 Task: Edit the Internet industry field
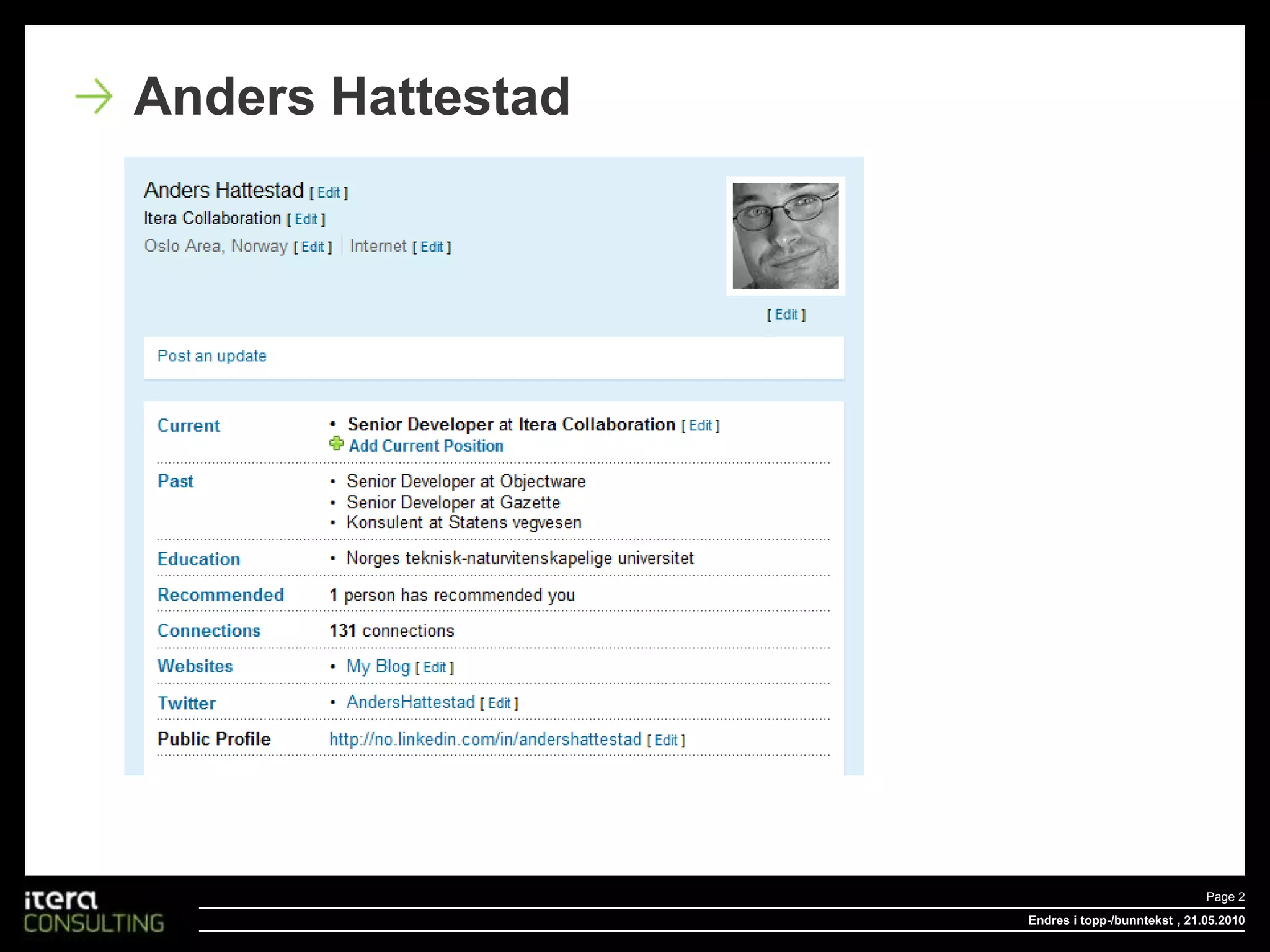432,247
